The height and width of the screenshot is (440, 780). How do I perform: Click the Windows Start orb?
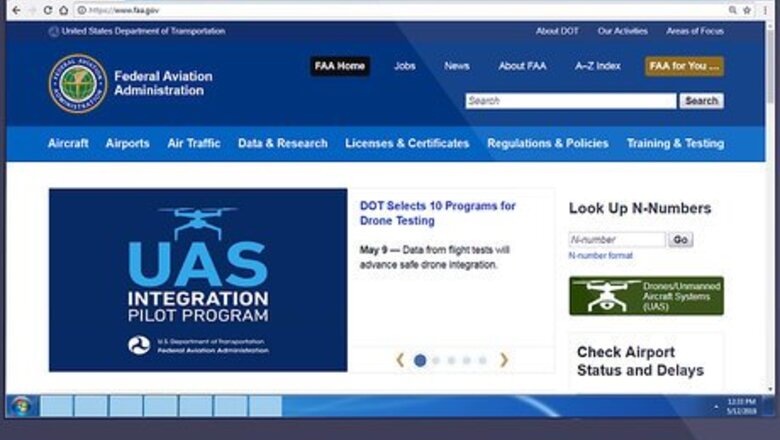point(21,406)
